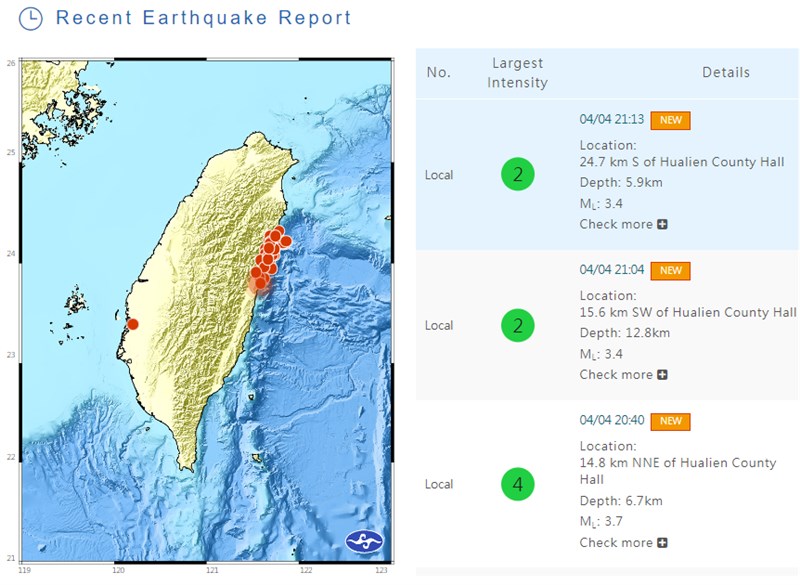
Task: Click 14.8 km NNE of Hualien County Hall
Action: coord(678,471)
